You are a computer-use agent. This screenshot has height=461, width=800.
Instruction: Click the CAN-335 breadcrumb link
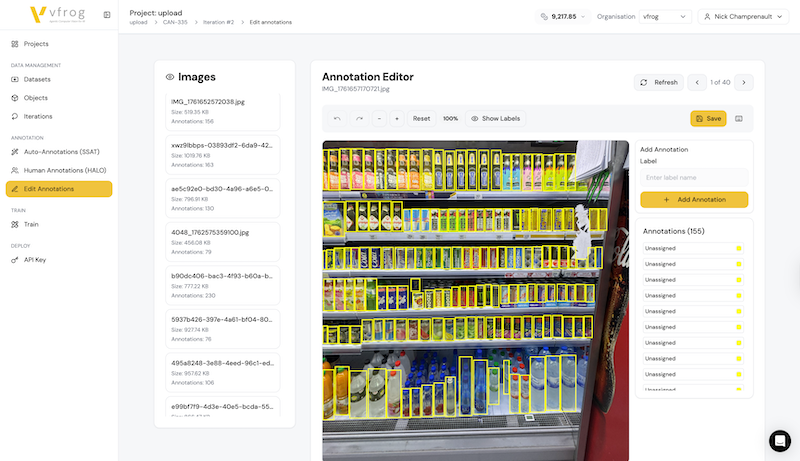click(175, 22)
